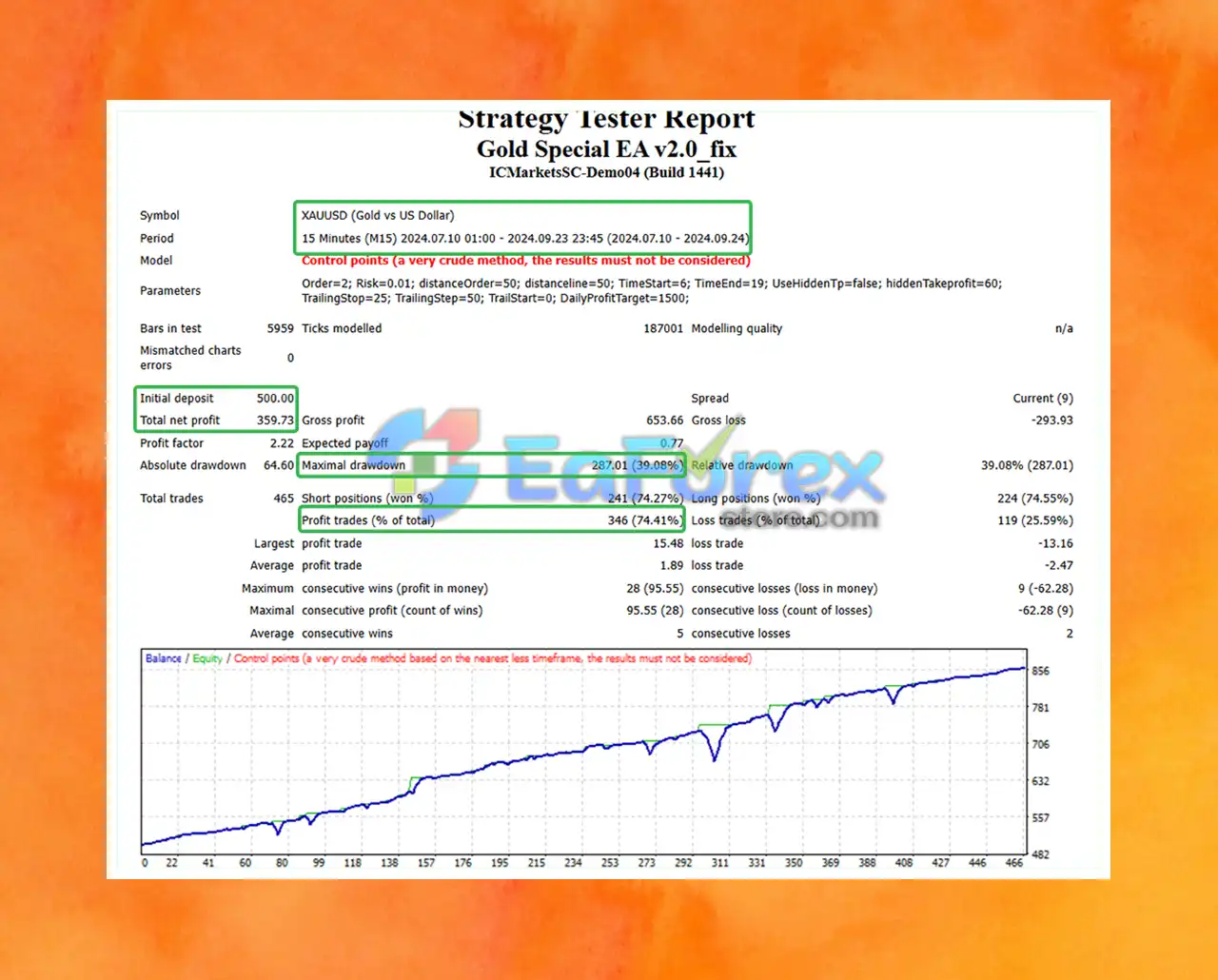The image size is (1218, 980).
Task: Click the relative drawdown value '39.08% (287.01)'
Action: click(x=1027, y=465)
